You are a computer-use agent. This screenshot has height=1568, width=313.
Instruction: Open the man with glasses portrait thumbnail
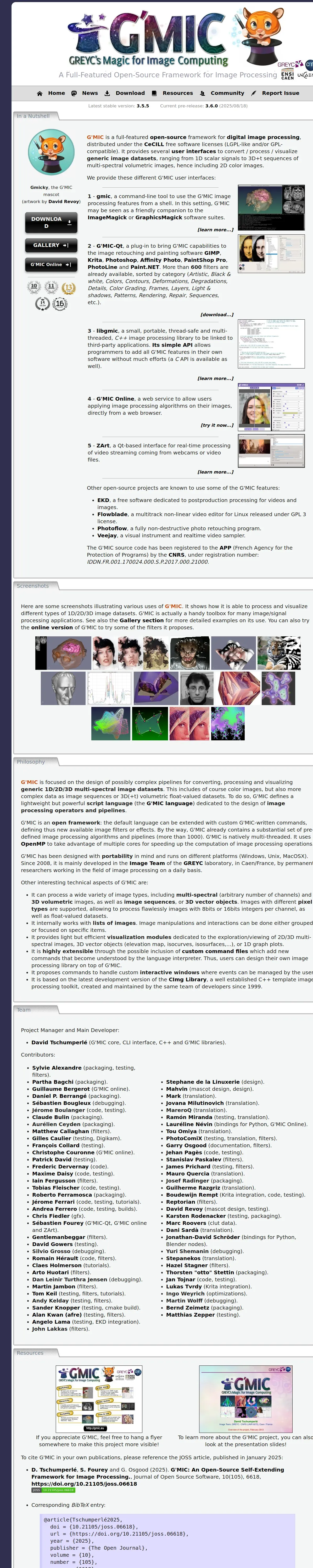(x=197, y=688)
